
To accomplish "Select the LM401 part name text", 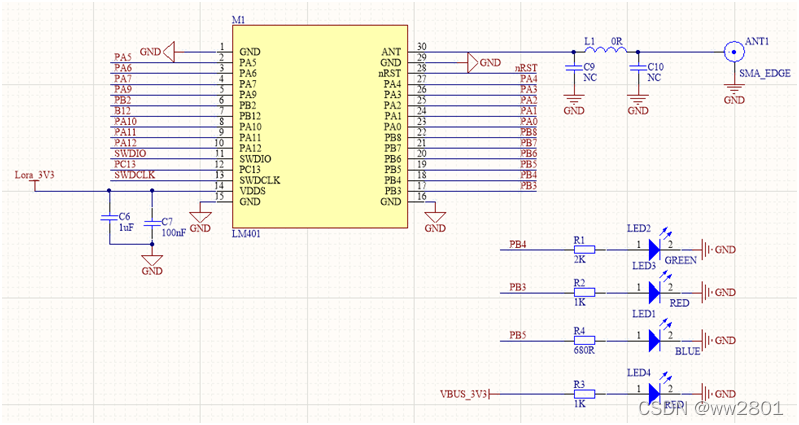I will click(246, 234).
